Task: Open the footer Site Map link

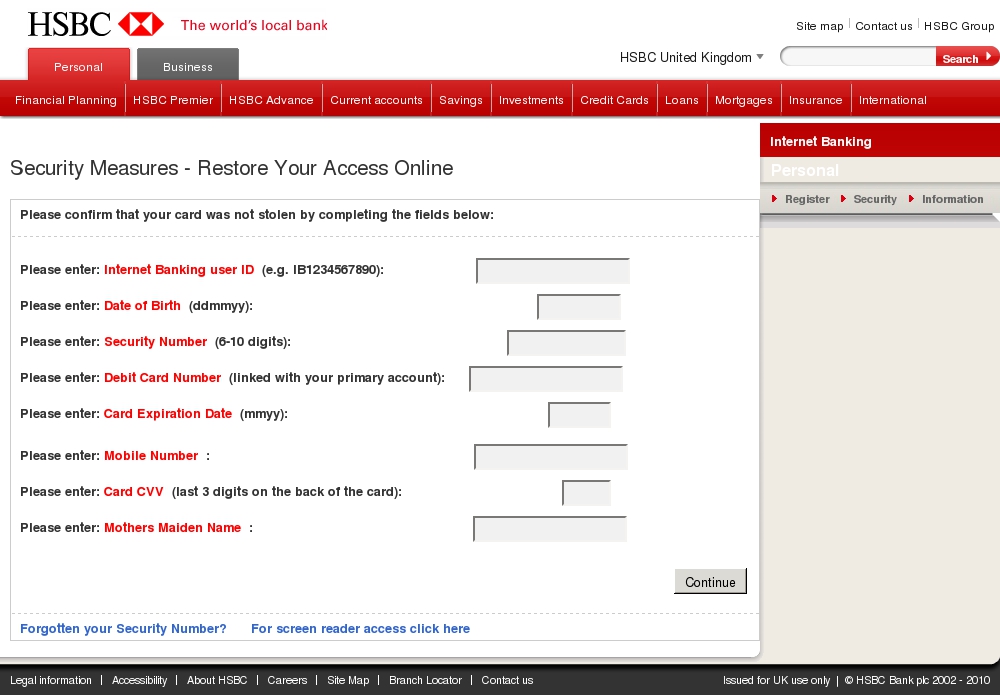Action: point(348,680)
